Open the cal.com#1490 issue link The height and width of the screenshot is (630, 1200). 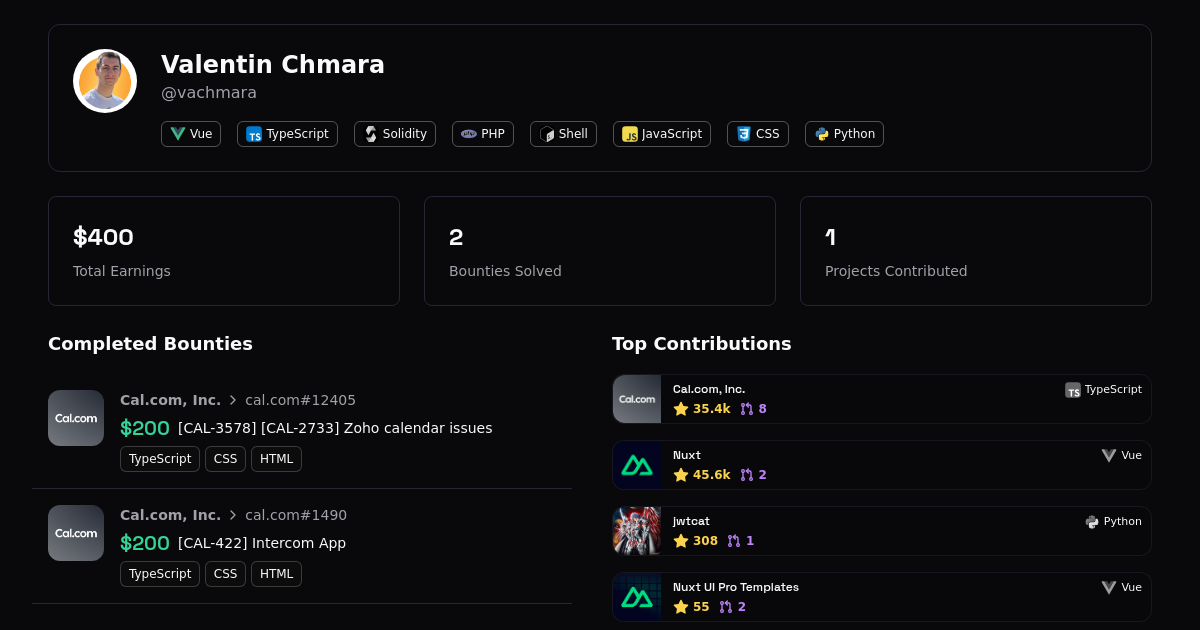pyautogui.click(x=296, y=515)
